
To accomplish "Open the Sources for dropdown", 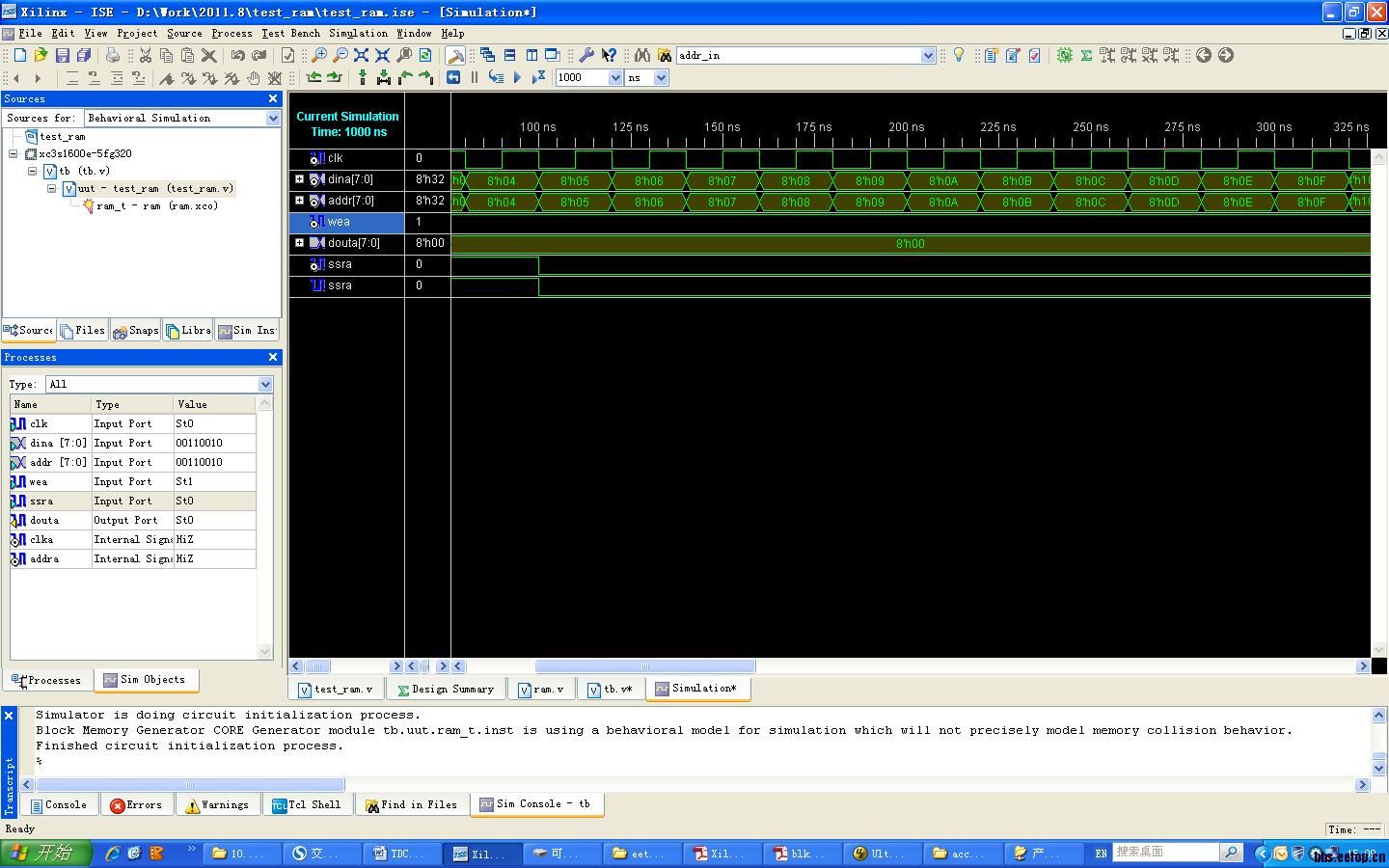I will 273,118.
